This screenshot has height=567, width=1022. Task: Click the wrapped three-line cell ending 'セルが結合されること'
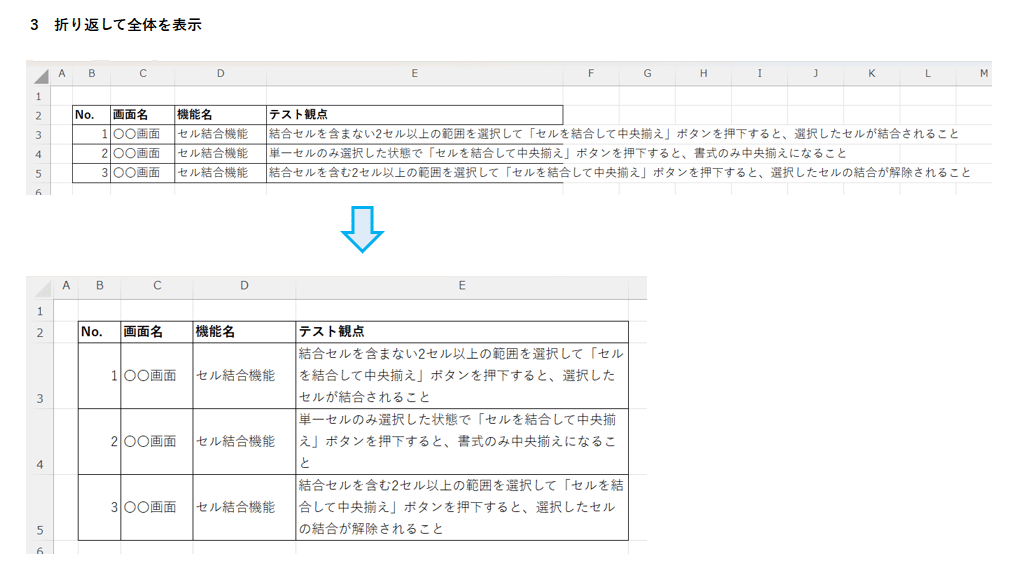click(x=462, y=376)
